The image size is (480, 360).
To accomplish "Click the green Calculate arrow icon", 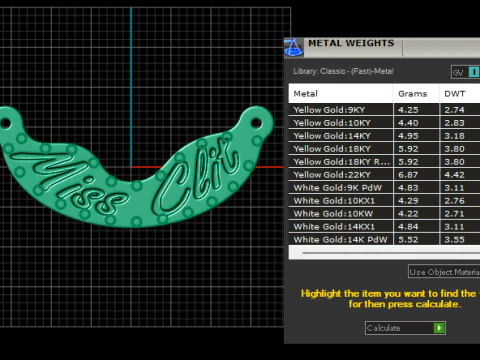I will [x=439, y=328].
